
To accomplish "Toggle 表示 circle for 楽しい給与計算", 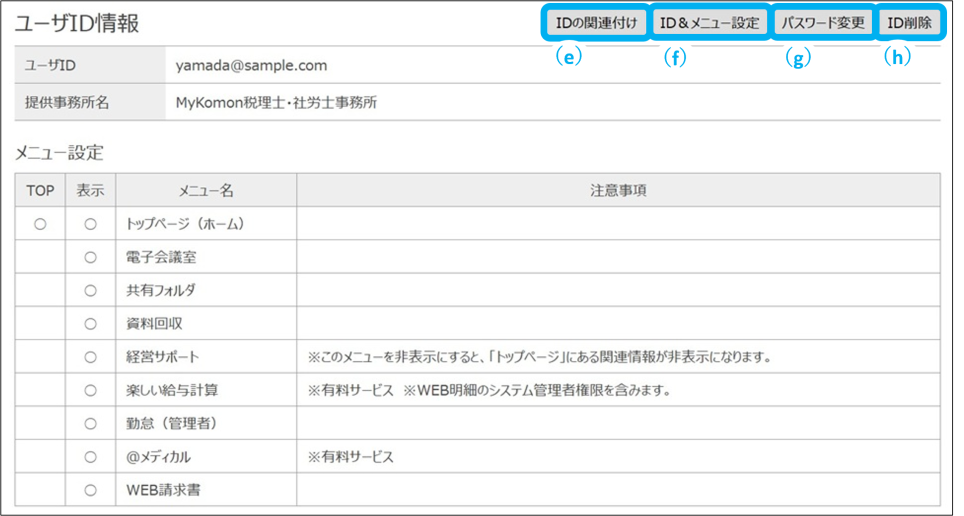I will [90, 390].
